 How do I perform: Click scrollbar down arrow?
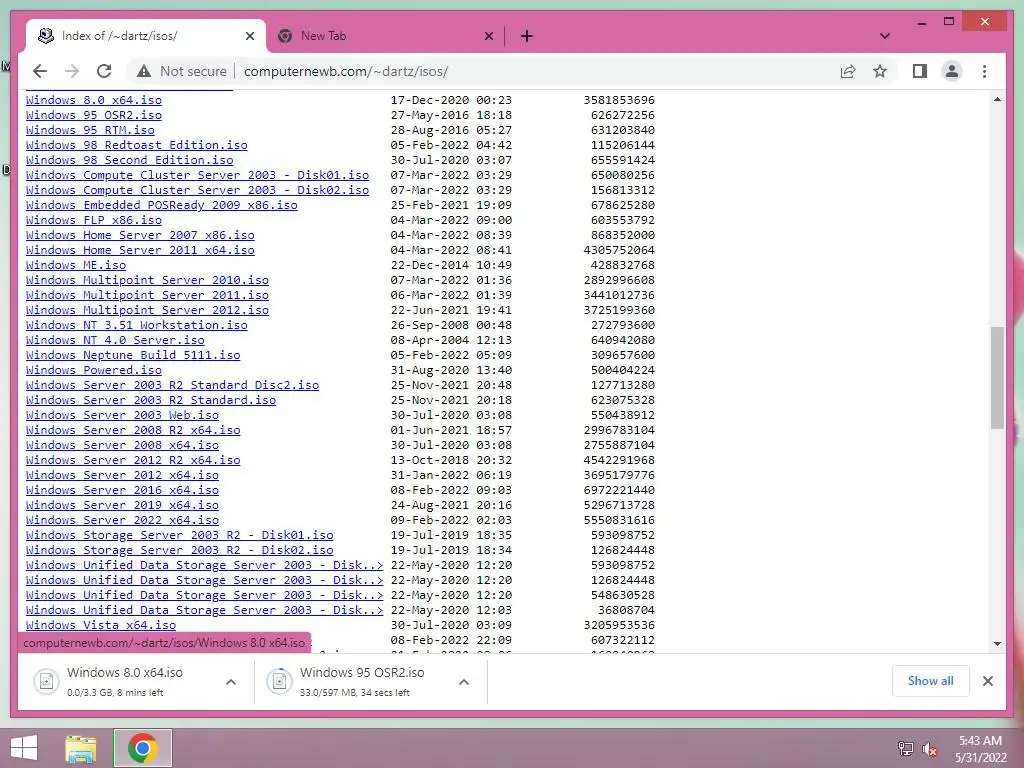pos(997,644)
